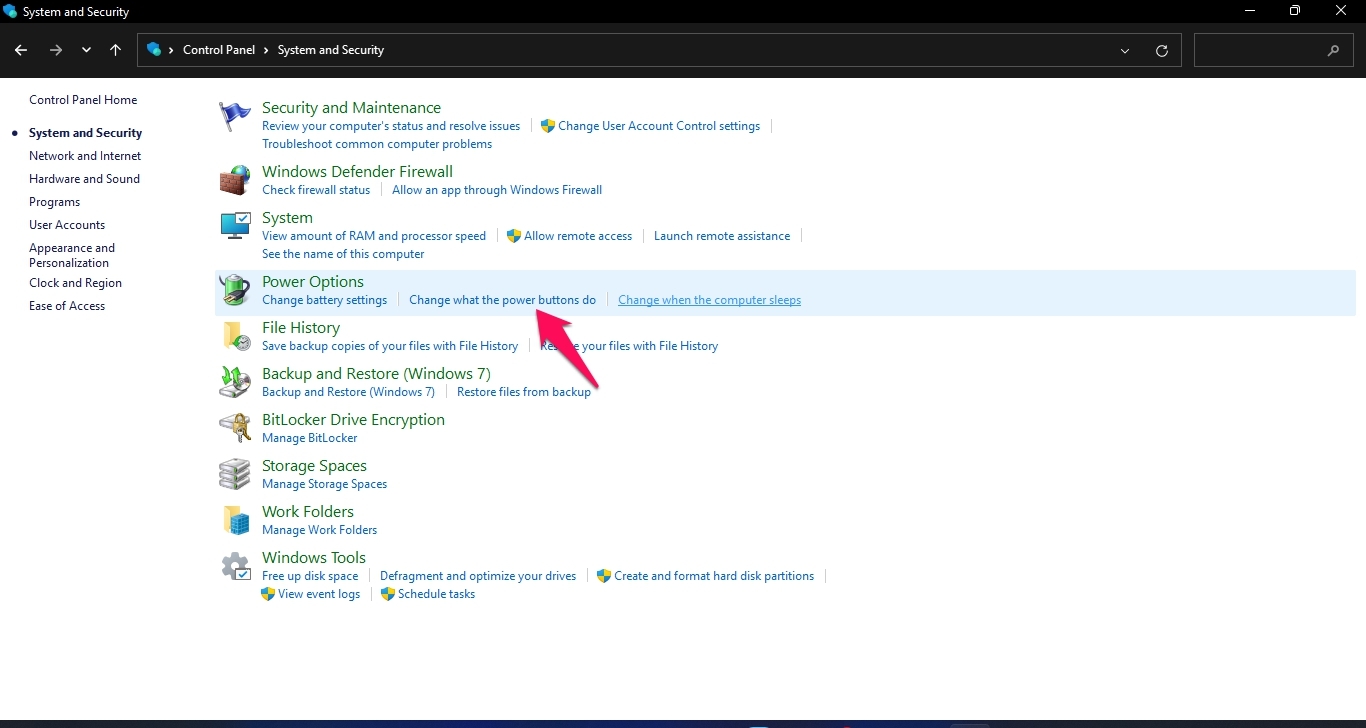Click Check firewall status link
1366x728 pixels.
tap(316, 190)
